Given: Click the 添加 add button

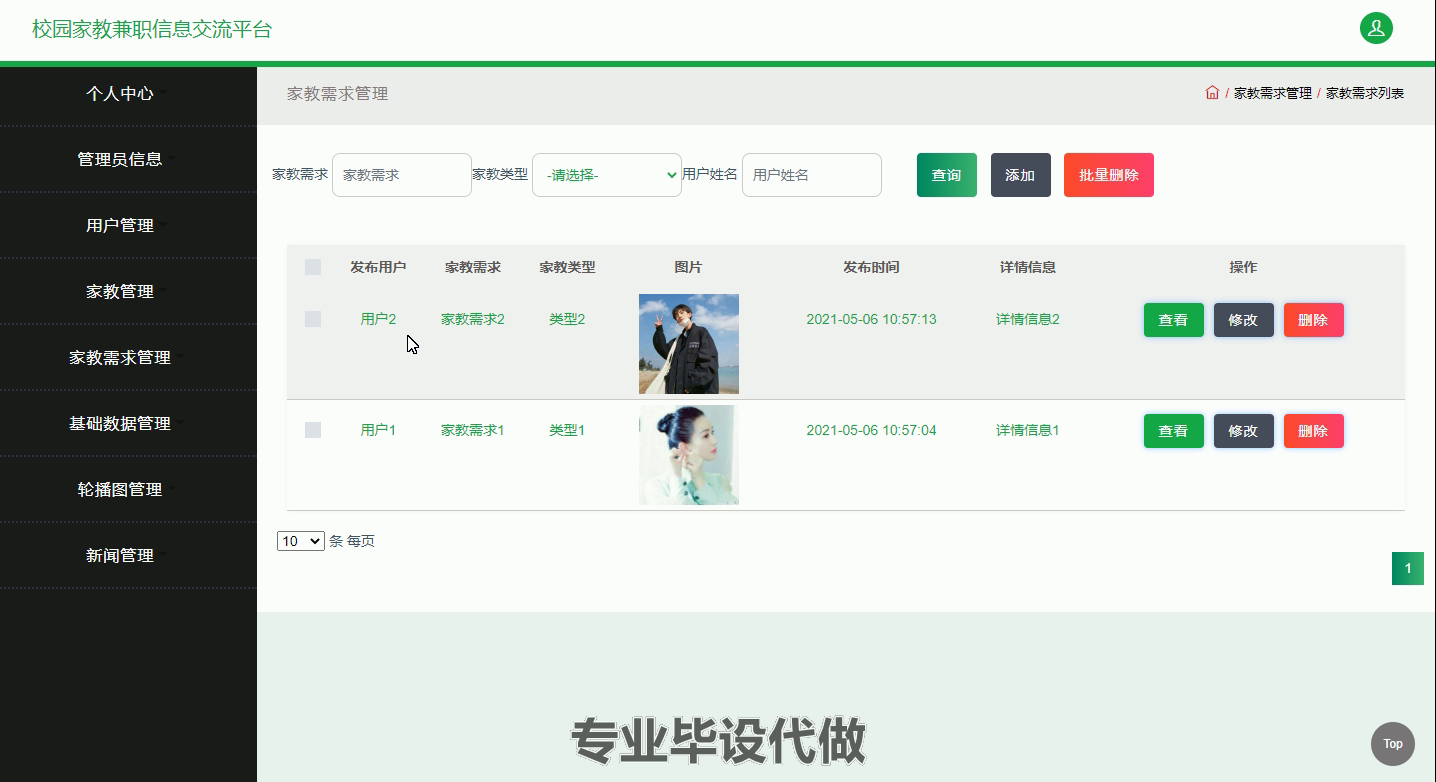Looking at the screenshot, I should 1021,175.
